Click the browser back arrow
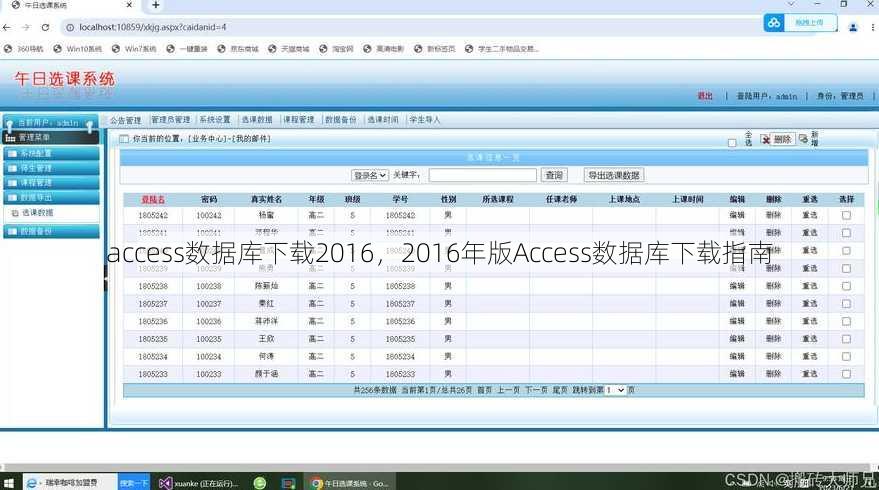This screenshot has height=490, width=879. pyautogui.click(x=7, y=27)
